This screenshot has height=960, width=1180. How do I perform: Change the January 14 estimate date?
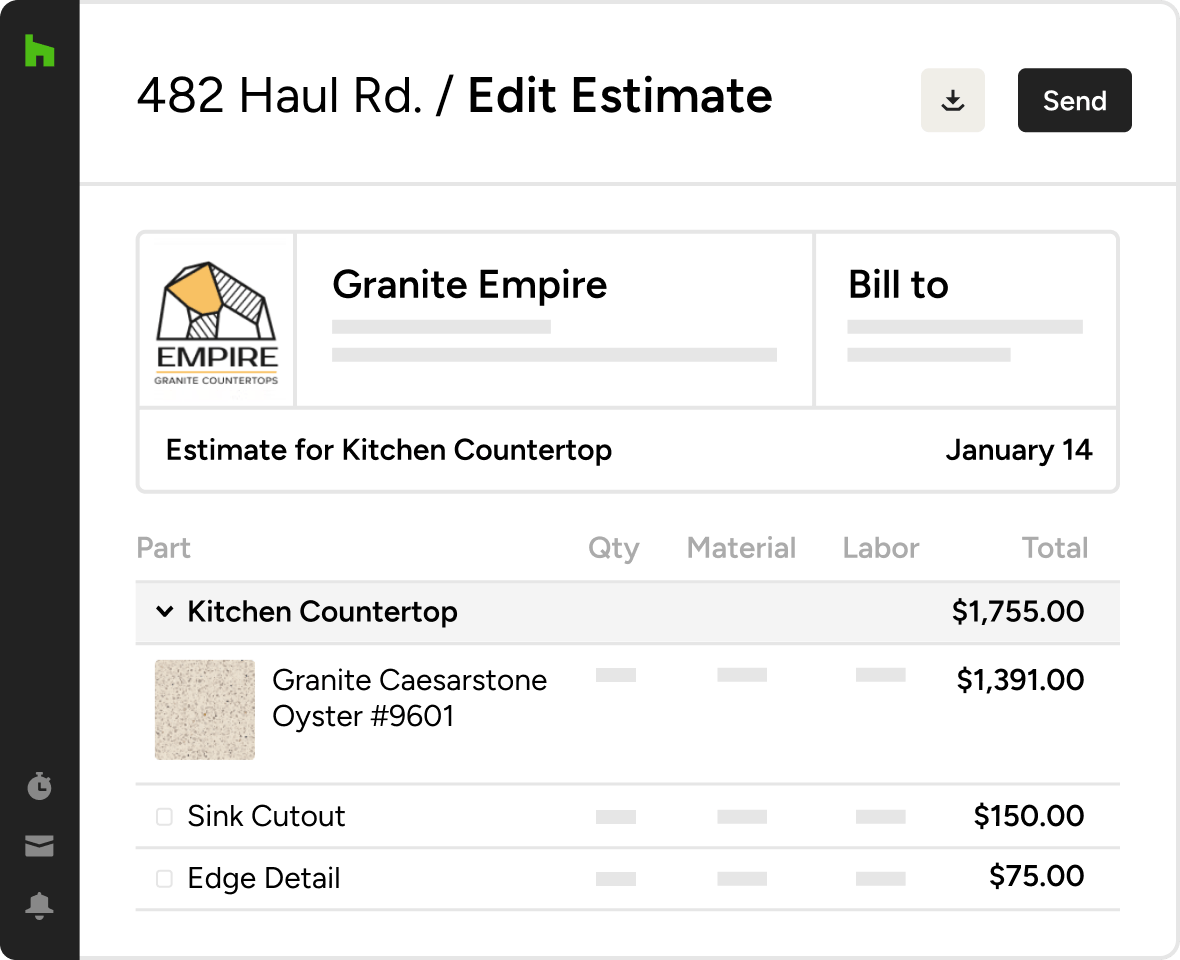pyautogui.click(x=1018, y=450)
